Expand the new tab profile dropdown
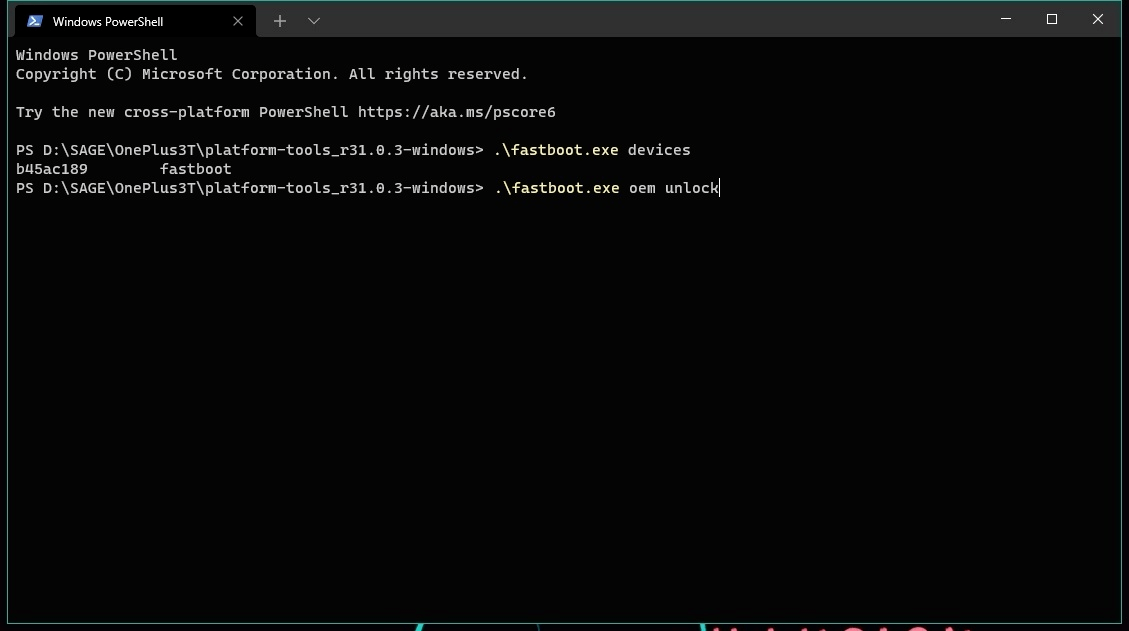The image size is (1129, 631). click(314, 22)
